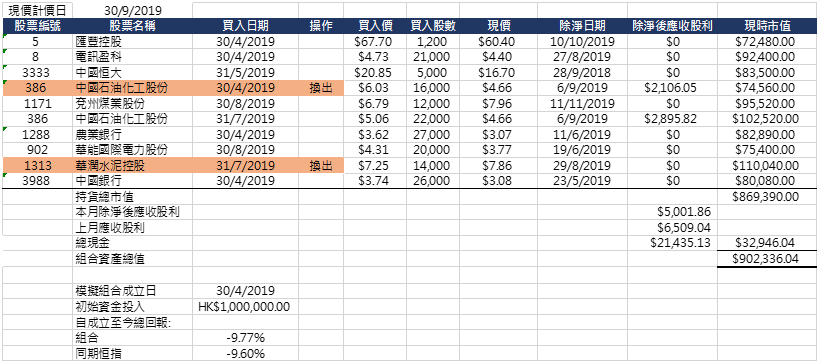Image resolution: width=818 pixels, height=362 pixels.
Task: Click the 買入價 column header
Action: pos(375,26)
